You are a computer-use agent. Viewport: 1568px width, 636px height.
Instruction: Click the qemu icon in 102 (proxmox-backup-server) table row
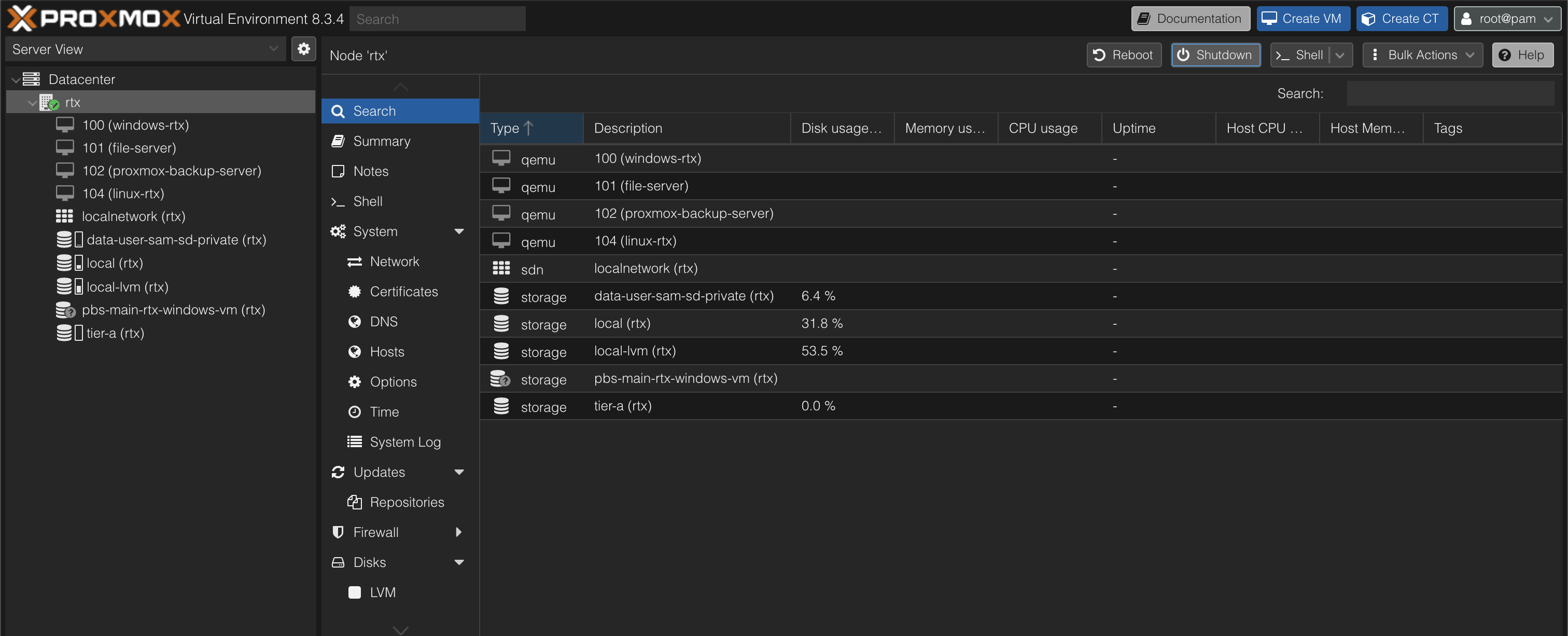pos(501,213)
